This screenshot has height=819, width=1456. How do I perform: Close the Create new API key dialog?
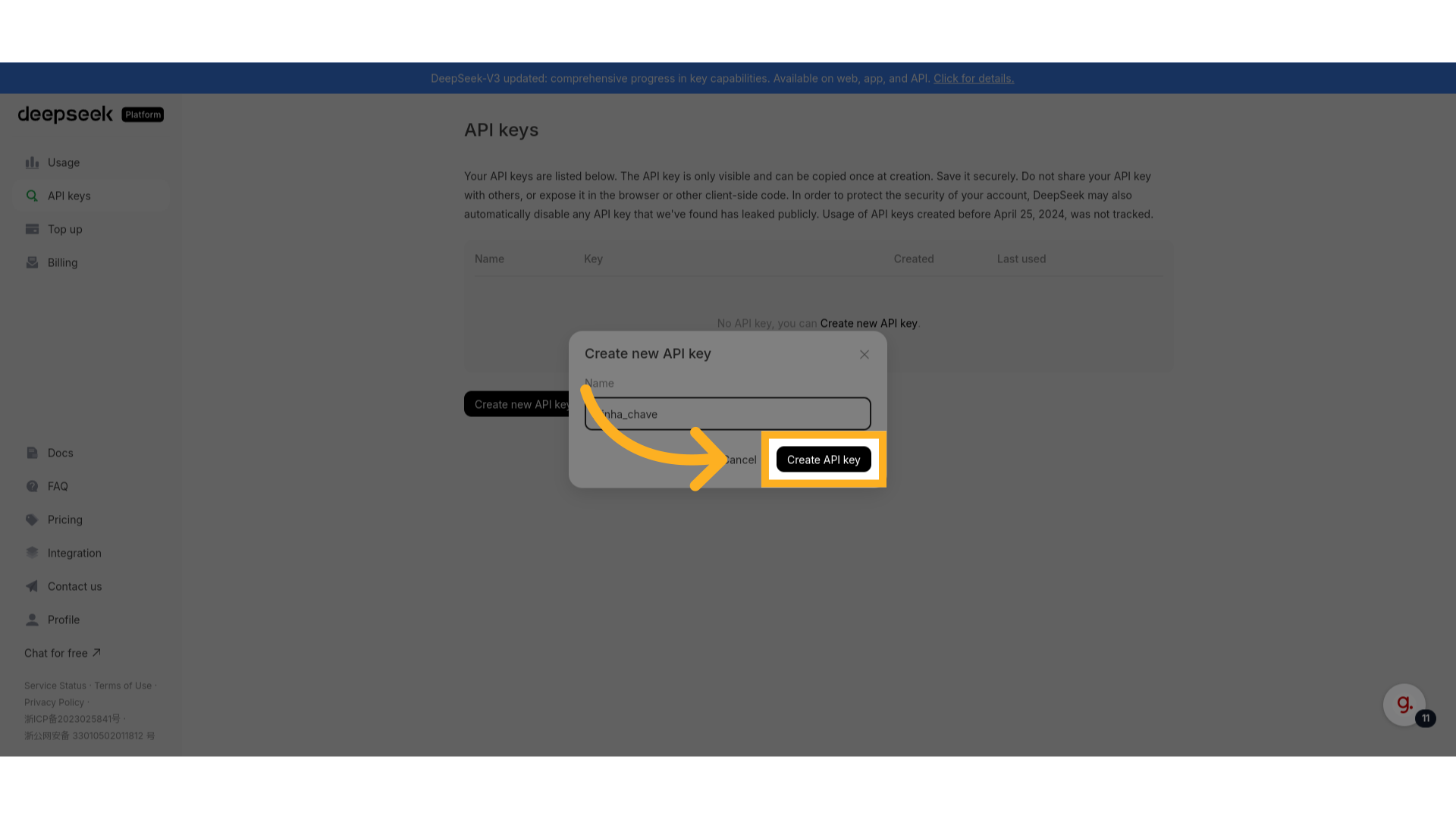click(864, 354)
